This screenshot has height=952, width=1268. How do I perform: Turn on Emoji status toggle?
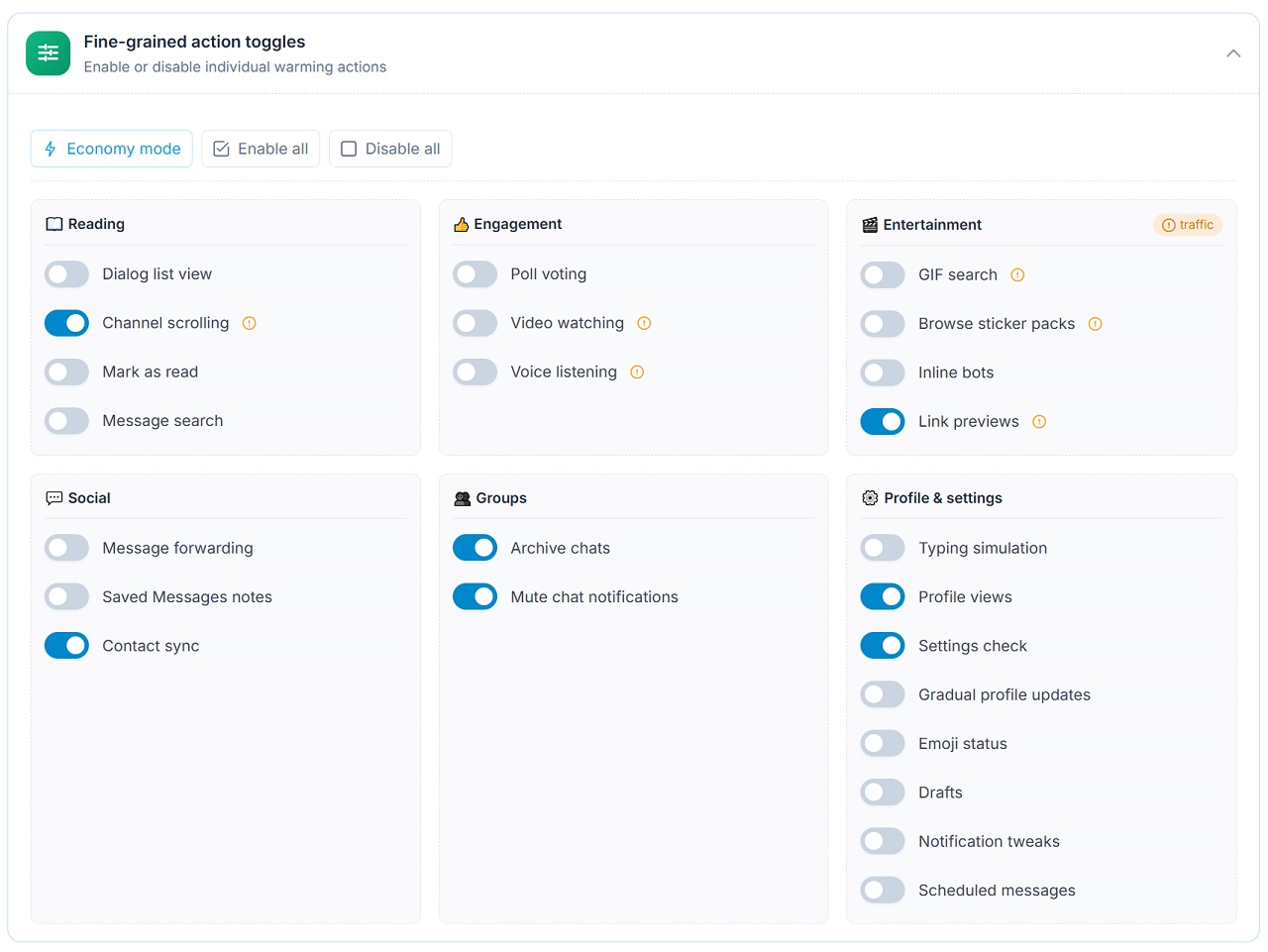[x=883, y=744]
